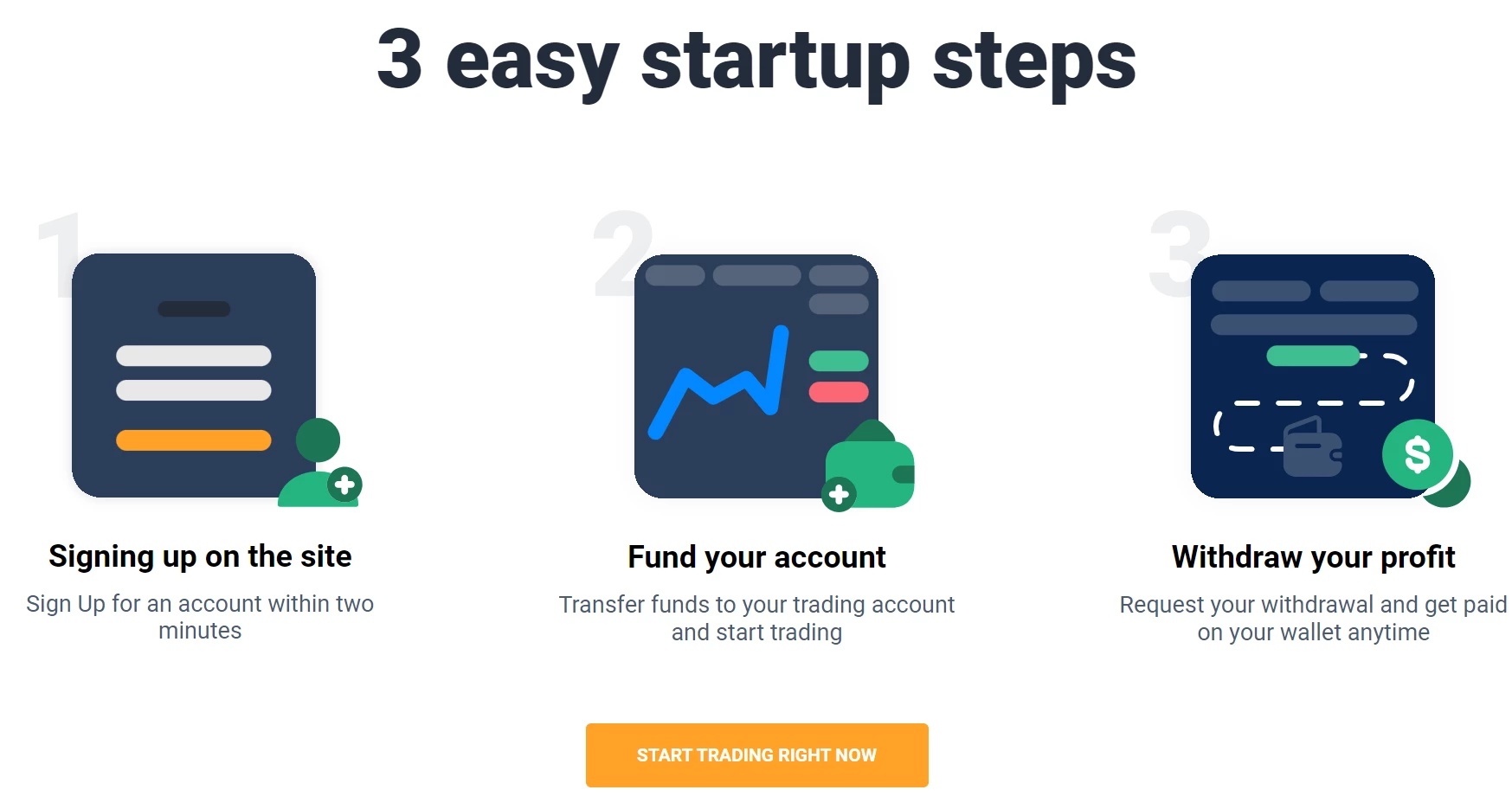Click the green dollar coin icon
The width and height of the screenshot is (1512, 809).
(x=1418, y=454)
